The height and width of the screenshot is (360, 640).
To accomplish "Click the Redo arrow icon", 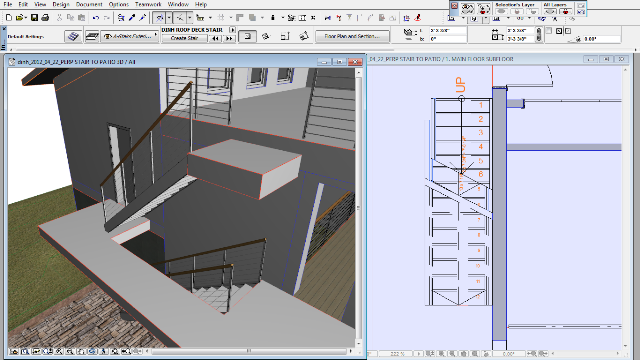I will [x=107, y=18].
